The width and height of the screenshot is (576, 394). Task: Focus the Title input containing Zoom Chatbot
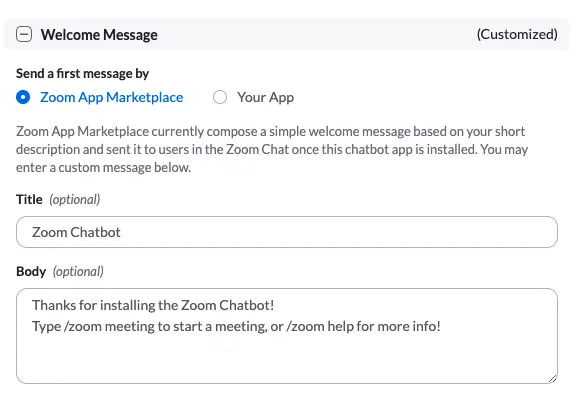287,232
